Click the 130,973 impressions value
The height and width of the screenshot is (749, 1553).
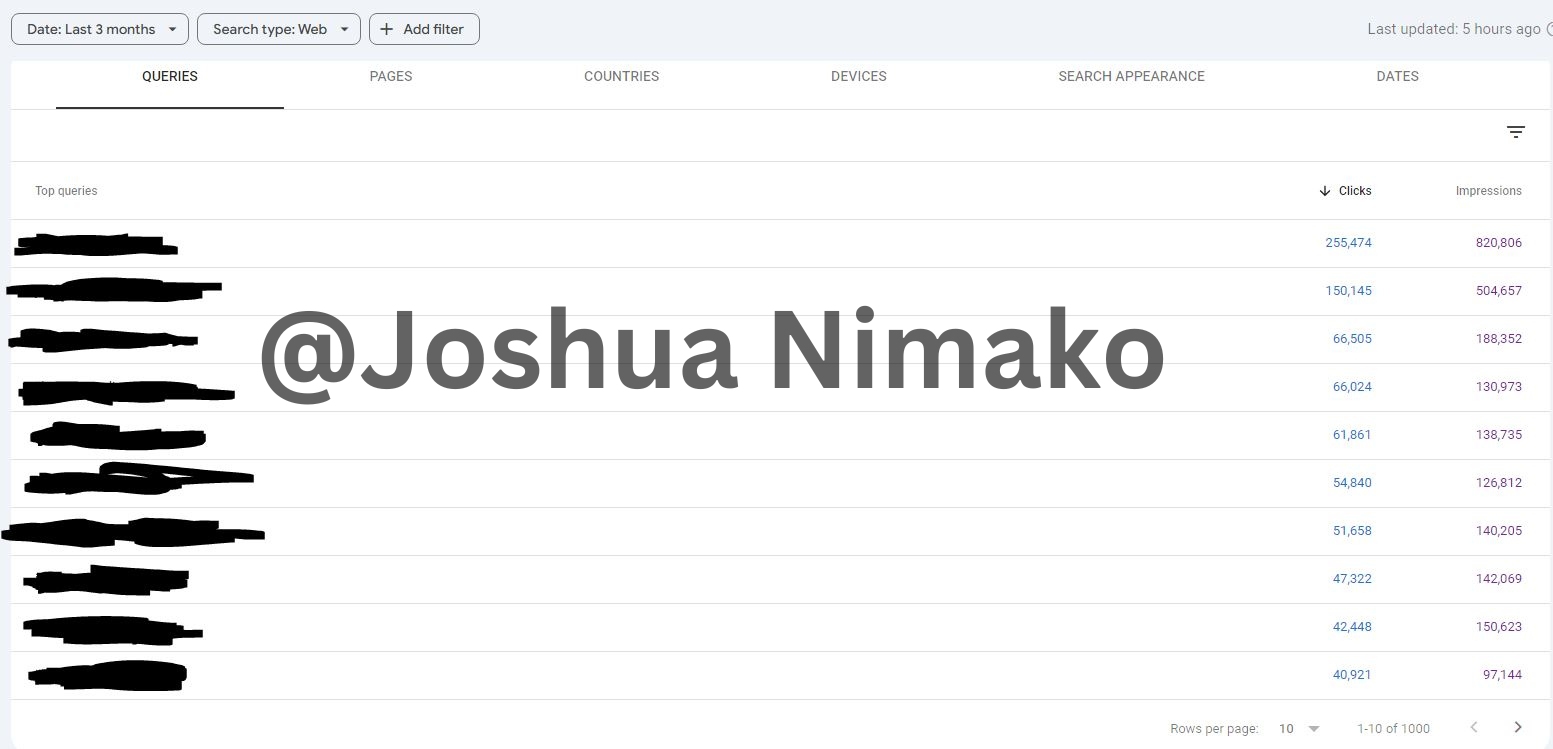tap(1498, 387)
